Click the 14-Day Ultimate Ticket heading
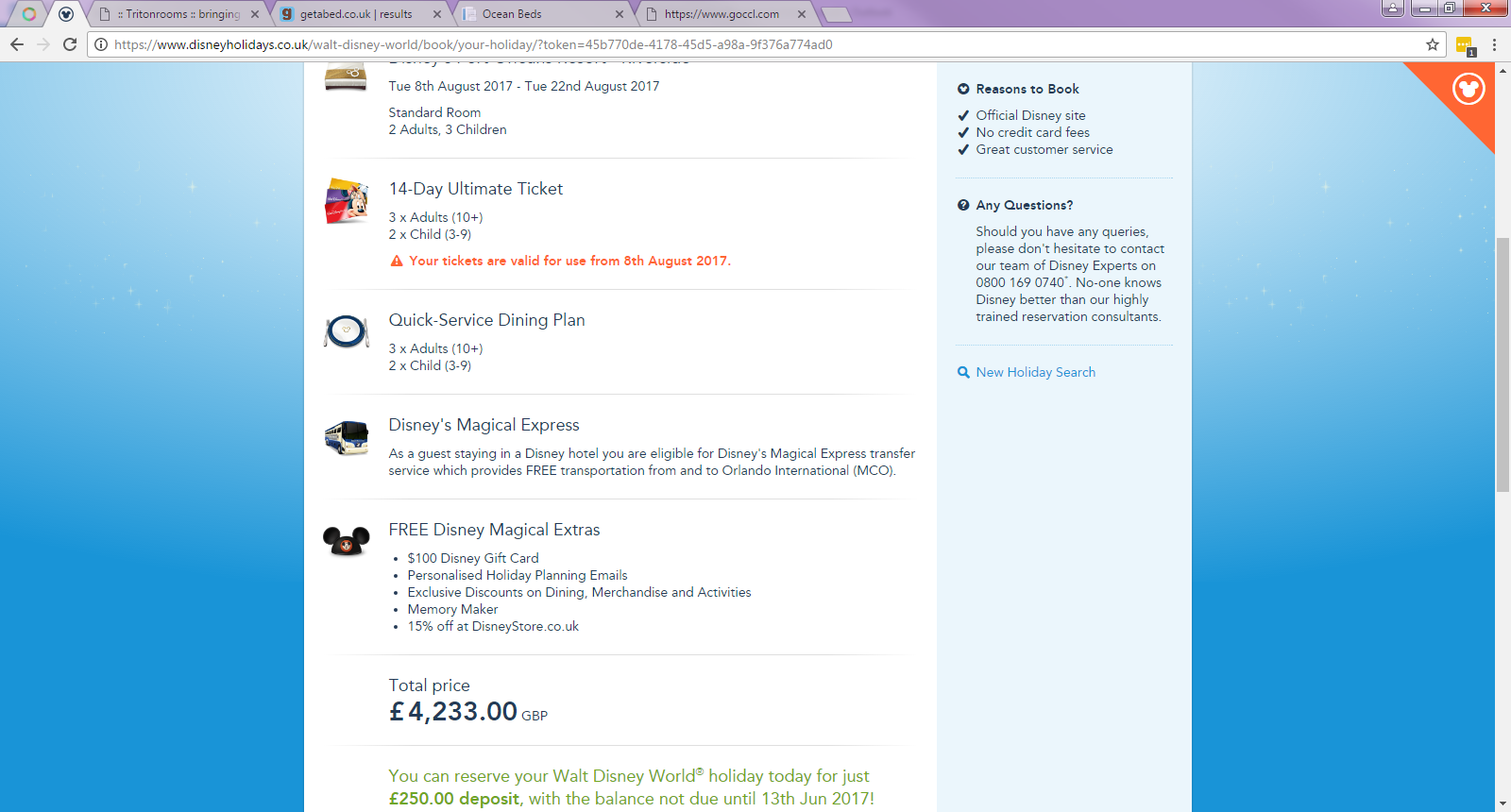This screenshot has width=1511, height=812. (476, 189)
